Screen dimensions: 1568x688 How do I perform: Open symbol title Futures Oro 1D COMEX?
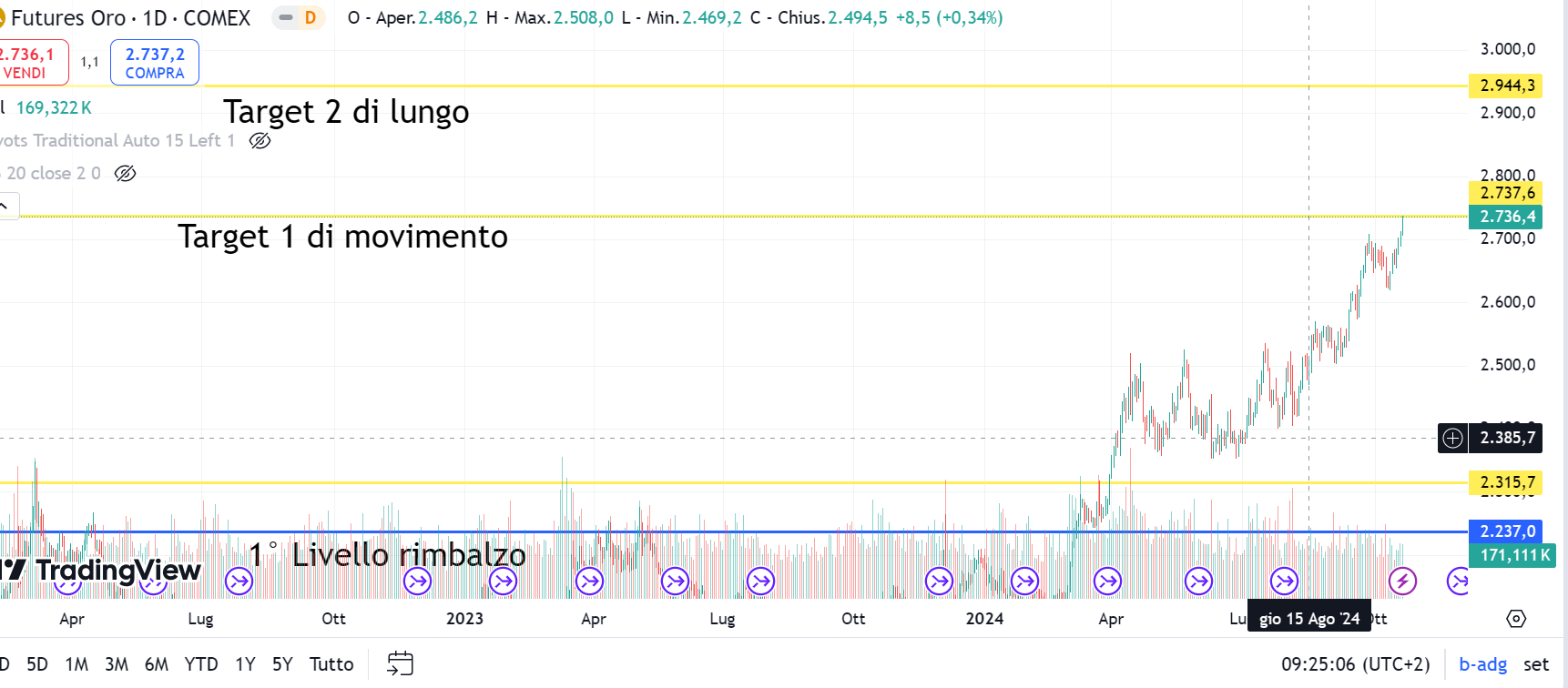pos(130,18)
